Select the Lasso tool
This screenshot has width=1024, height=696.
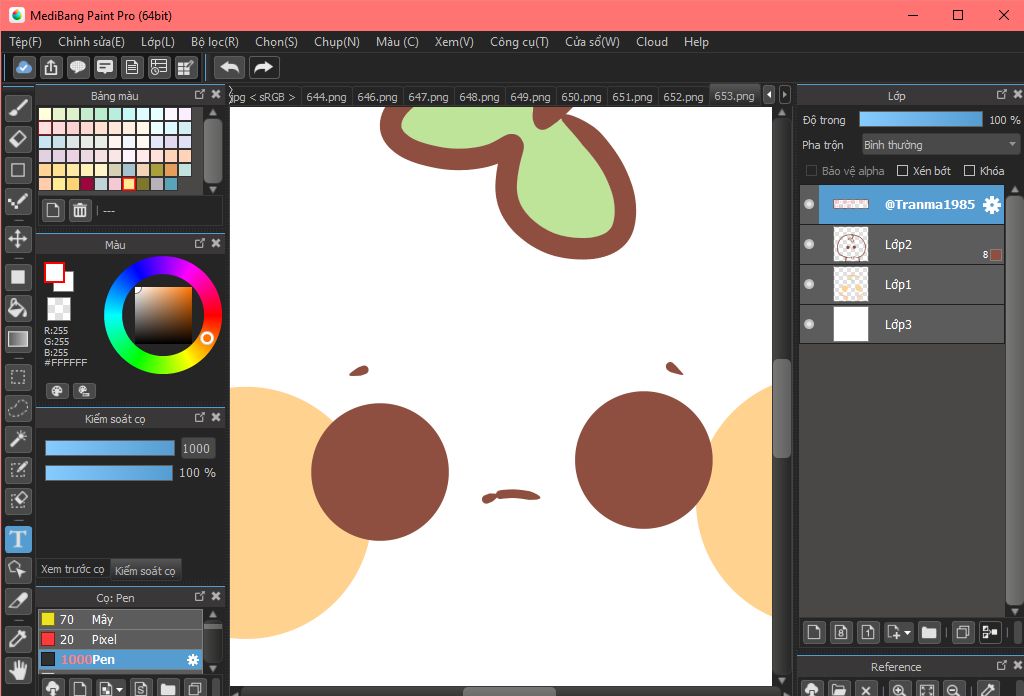(x=18, y=408)
